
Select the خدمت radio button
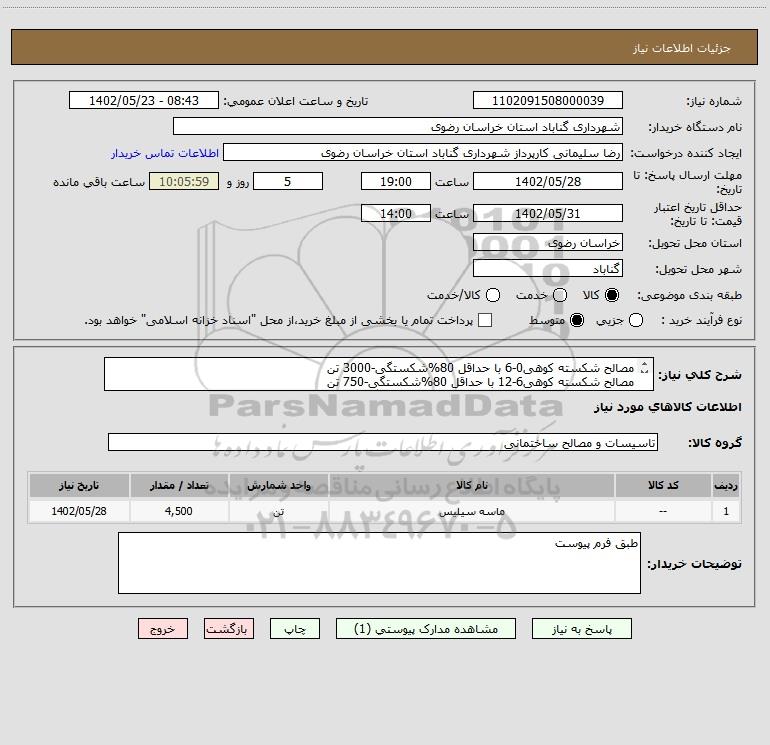pyautogui.click(x=560, y=295)
